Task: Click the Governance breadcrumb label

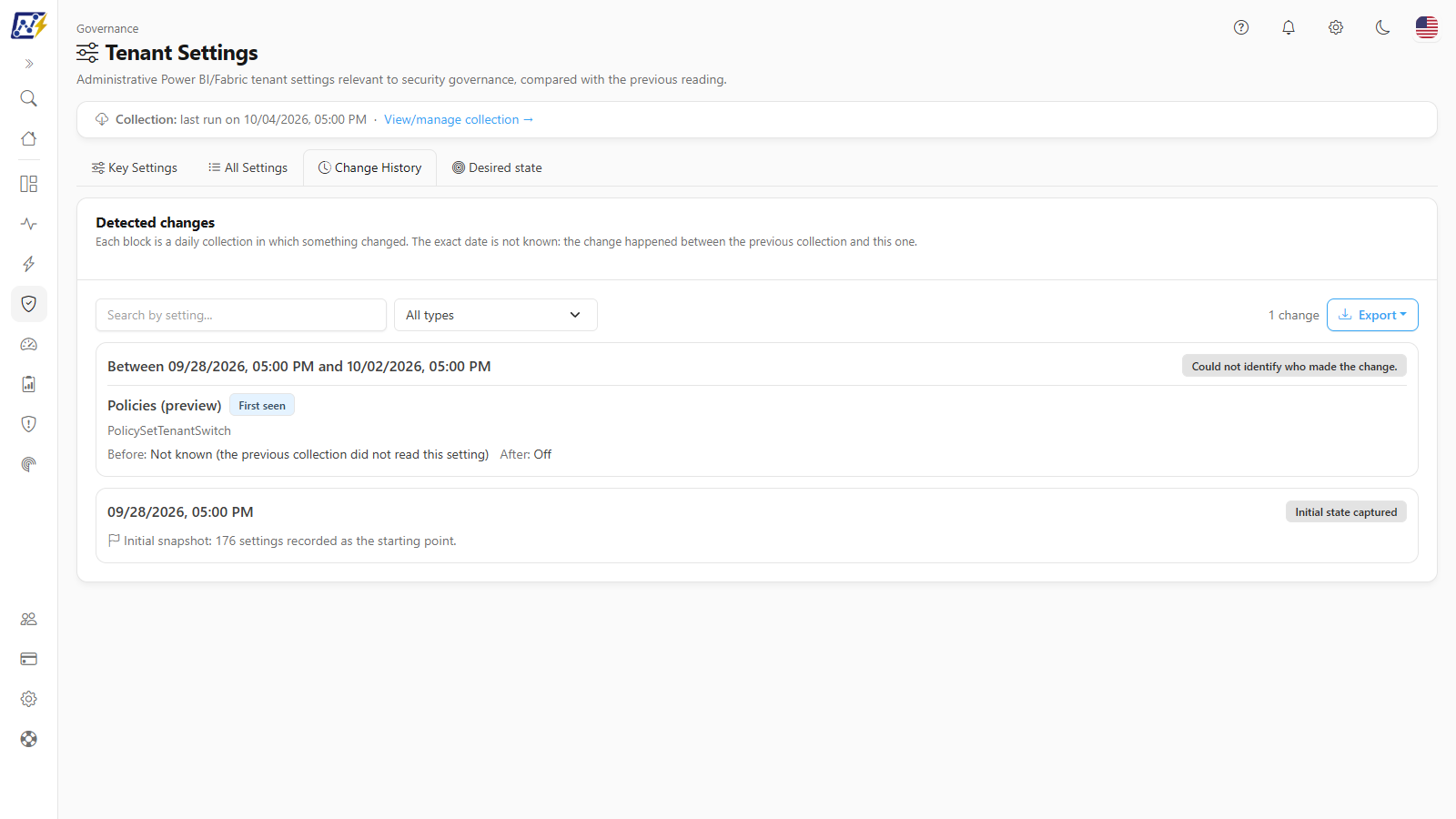Action: (x=107, y=29)
